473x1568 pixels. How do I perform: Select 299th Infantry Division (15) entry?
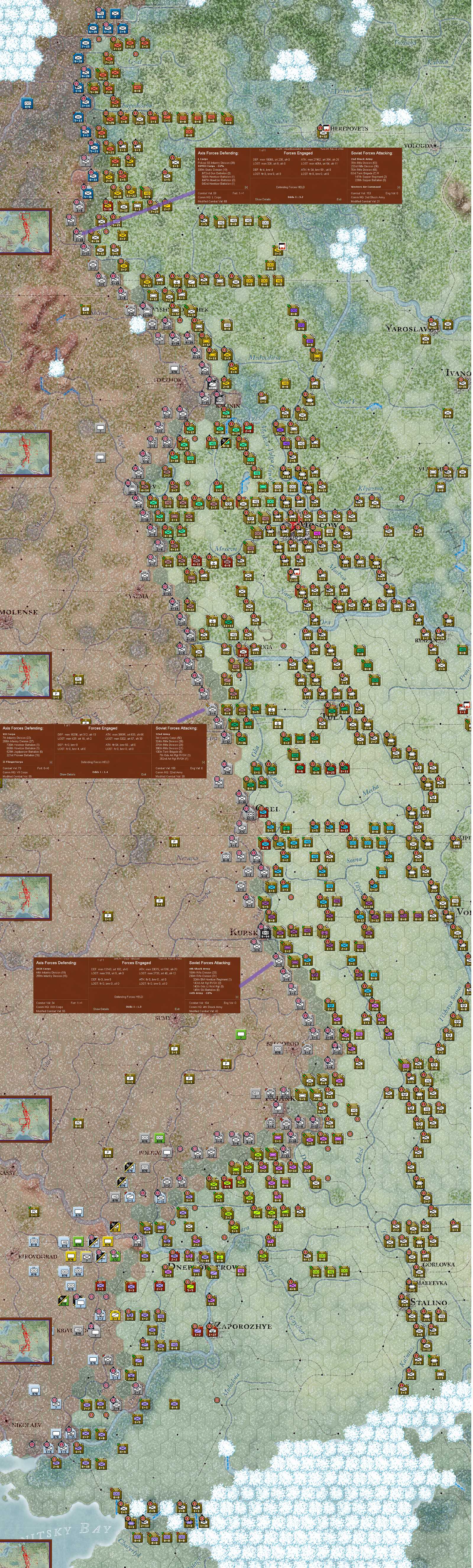point(52,976)
